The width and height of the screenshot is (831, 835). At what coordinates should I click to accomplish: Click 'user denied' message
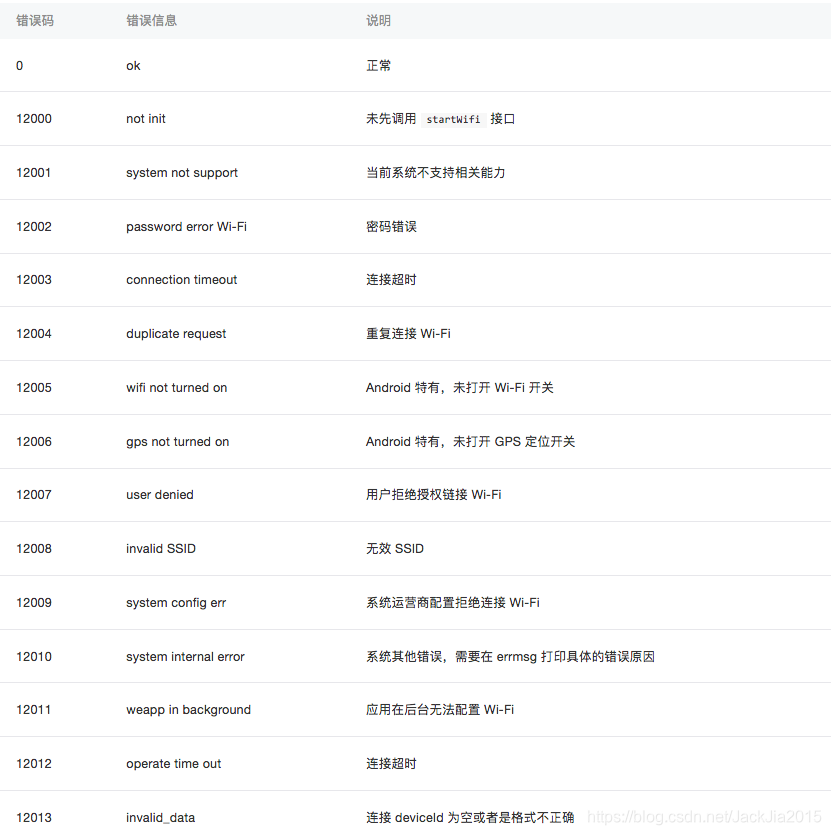pyautogui.click(x=160, y=495)
